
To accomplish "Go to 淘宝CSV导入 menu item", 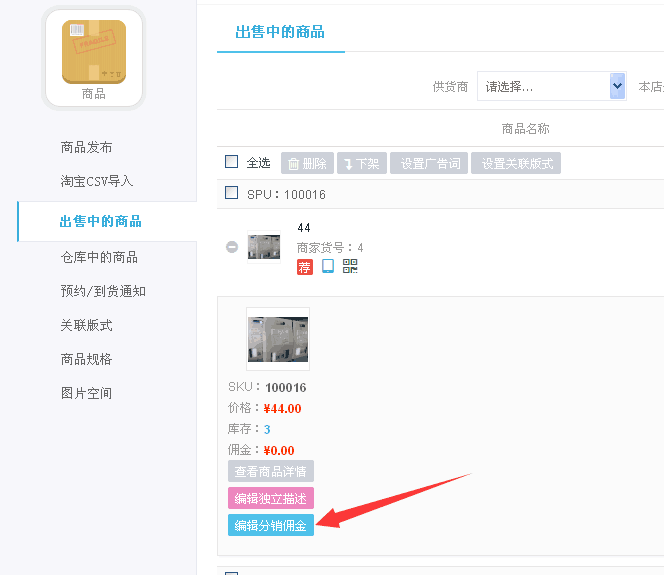I will coord(97,181).
